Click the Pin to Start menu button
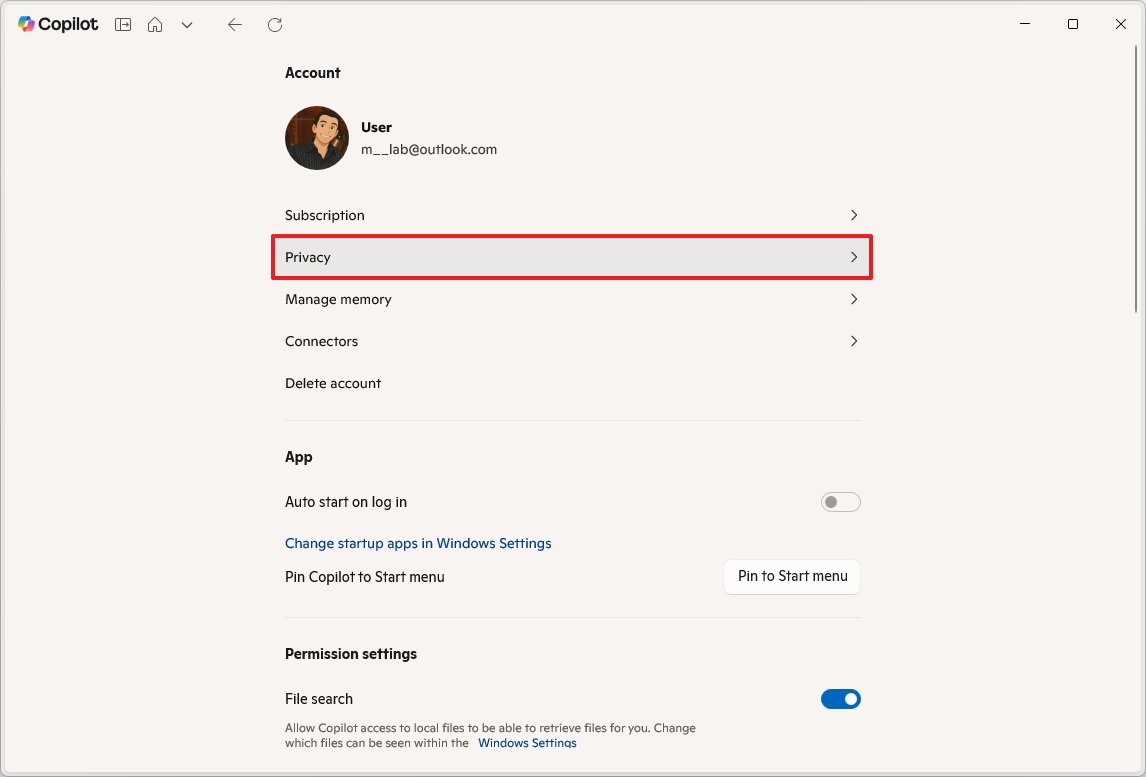Image resolution: width=1146 pixels, height=777 pixels. 791,577
